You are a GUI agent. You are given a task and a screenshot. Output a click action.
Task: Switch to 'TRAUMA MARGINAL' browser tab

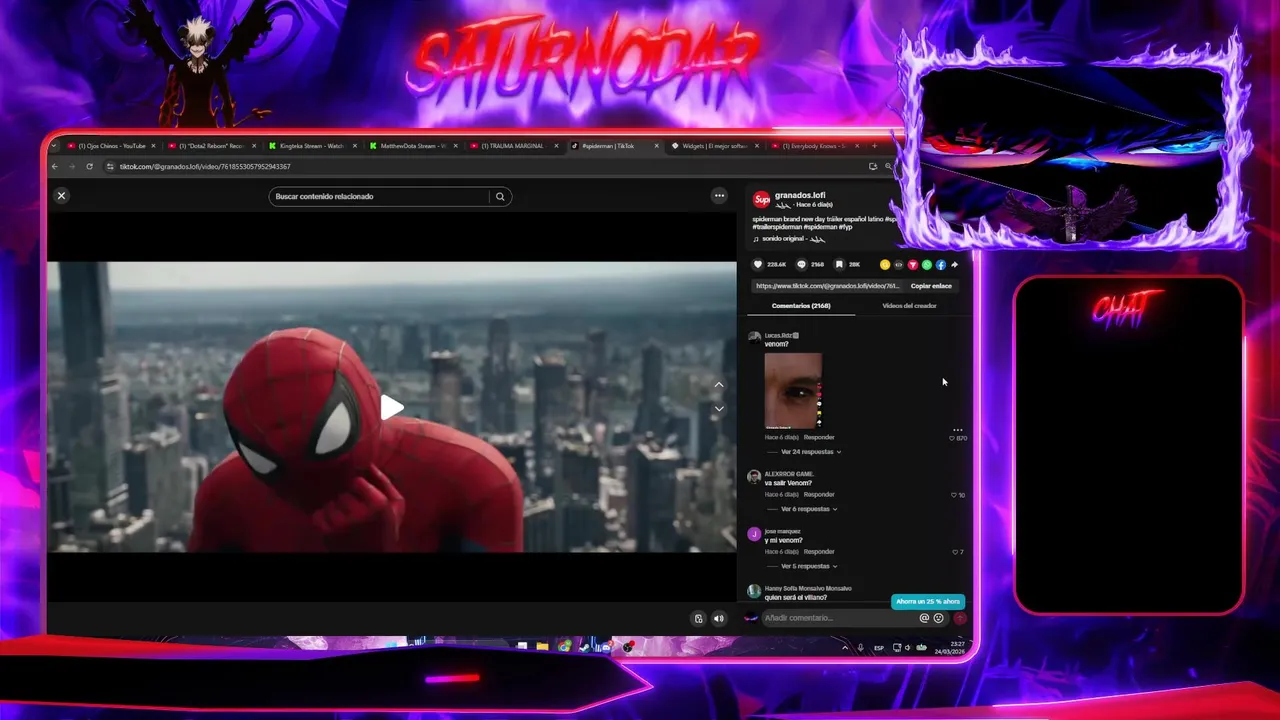pyautogui.click(x=513, y=146)
